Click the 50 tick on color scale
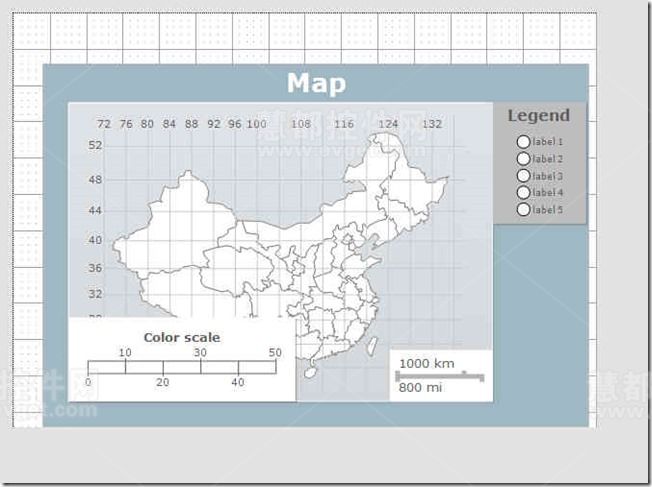Image resolution: width=652 pixels, height=487 pixels. (x=275, y=353)
